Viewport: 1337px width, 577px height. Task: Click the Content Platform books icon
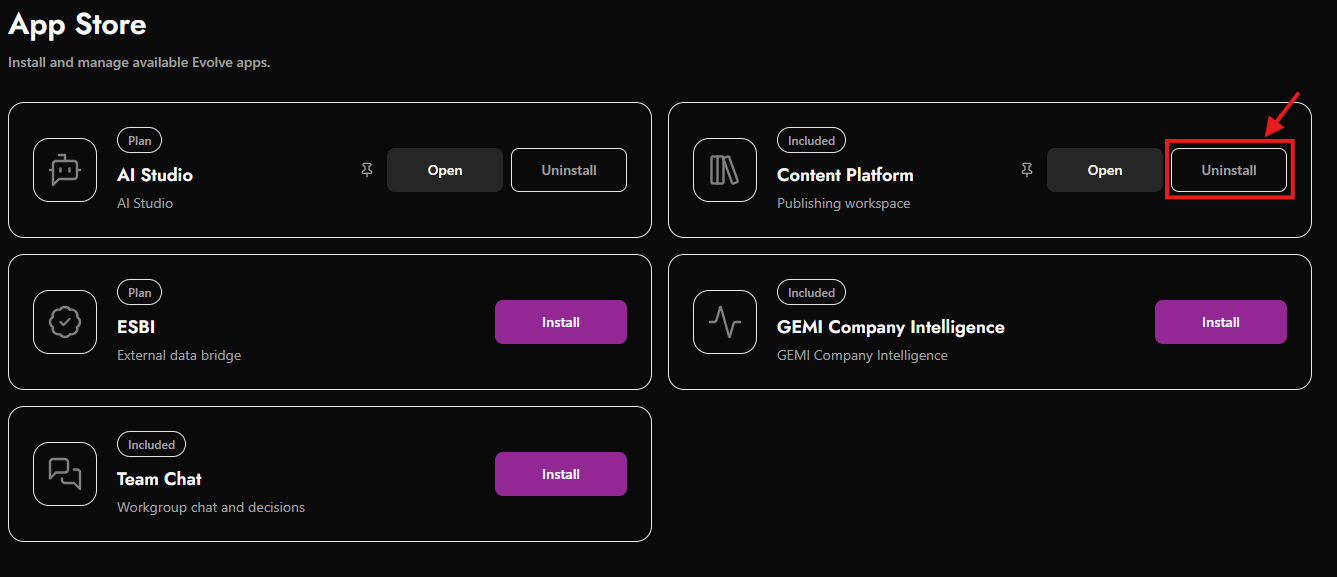click(725, 170)
